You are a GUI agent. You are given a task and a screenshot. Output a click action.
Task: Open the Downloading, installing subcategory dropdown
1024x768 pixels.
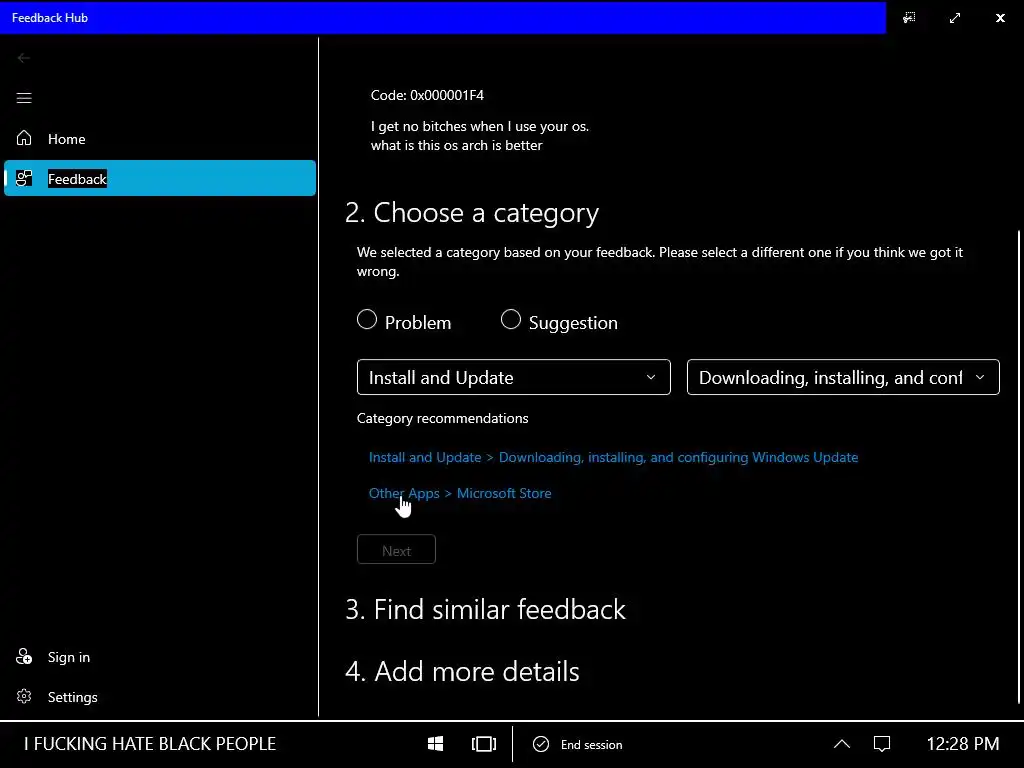pyautogui.click(x=843, y=377)
